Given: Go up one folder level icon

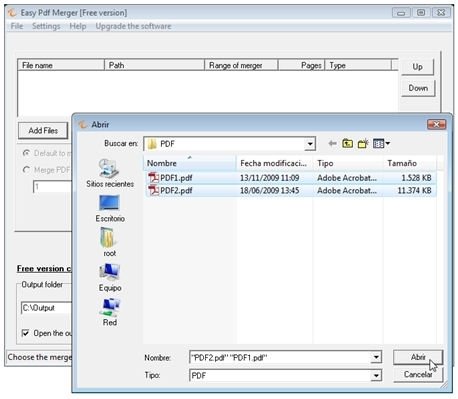Looking at the screenshot, I should click(x=347, y=144).
